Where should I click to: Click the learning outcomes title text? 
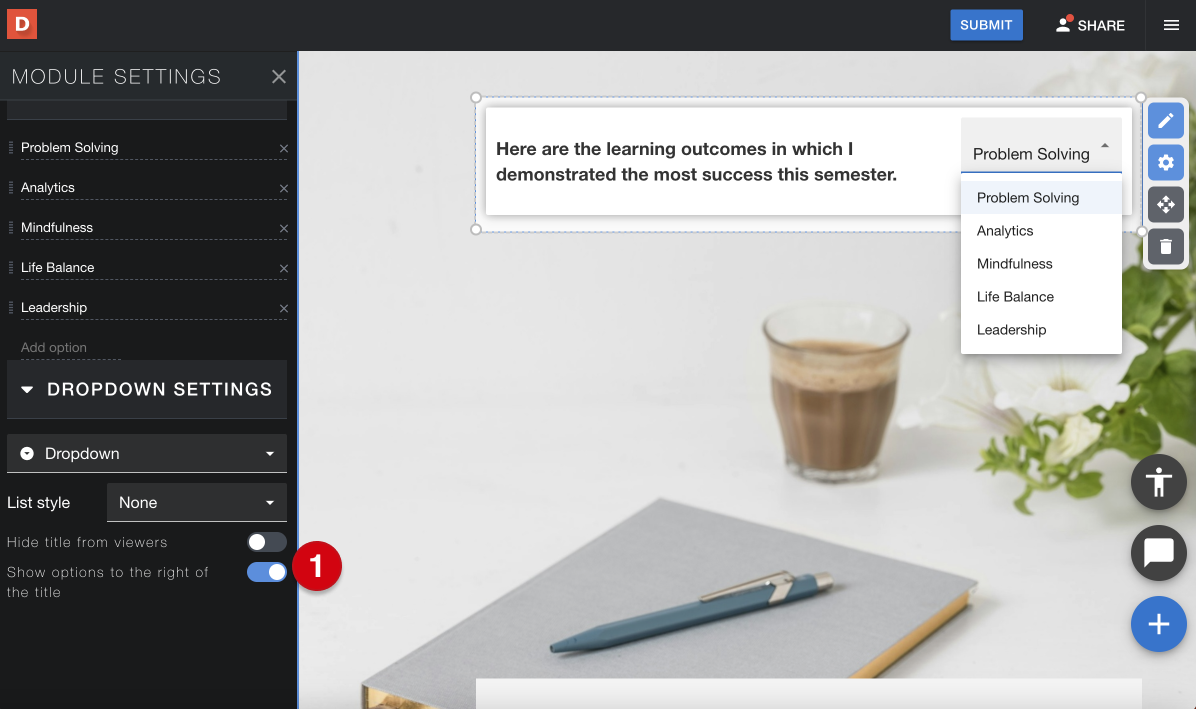pyautogui.click(x=696, y=162)
